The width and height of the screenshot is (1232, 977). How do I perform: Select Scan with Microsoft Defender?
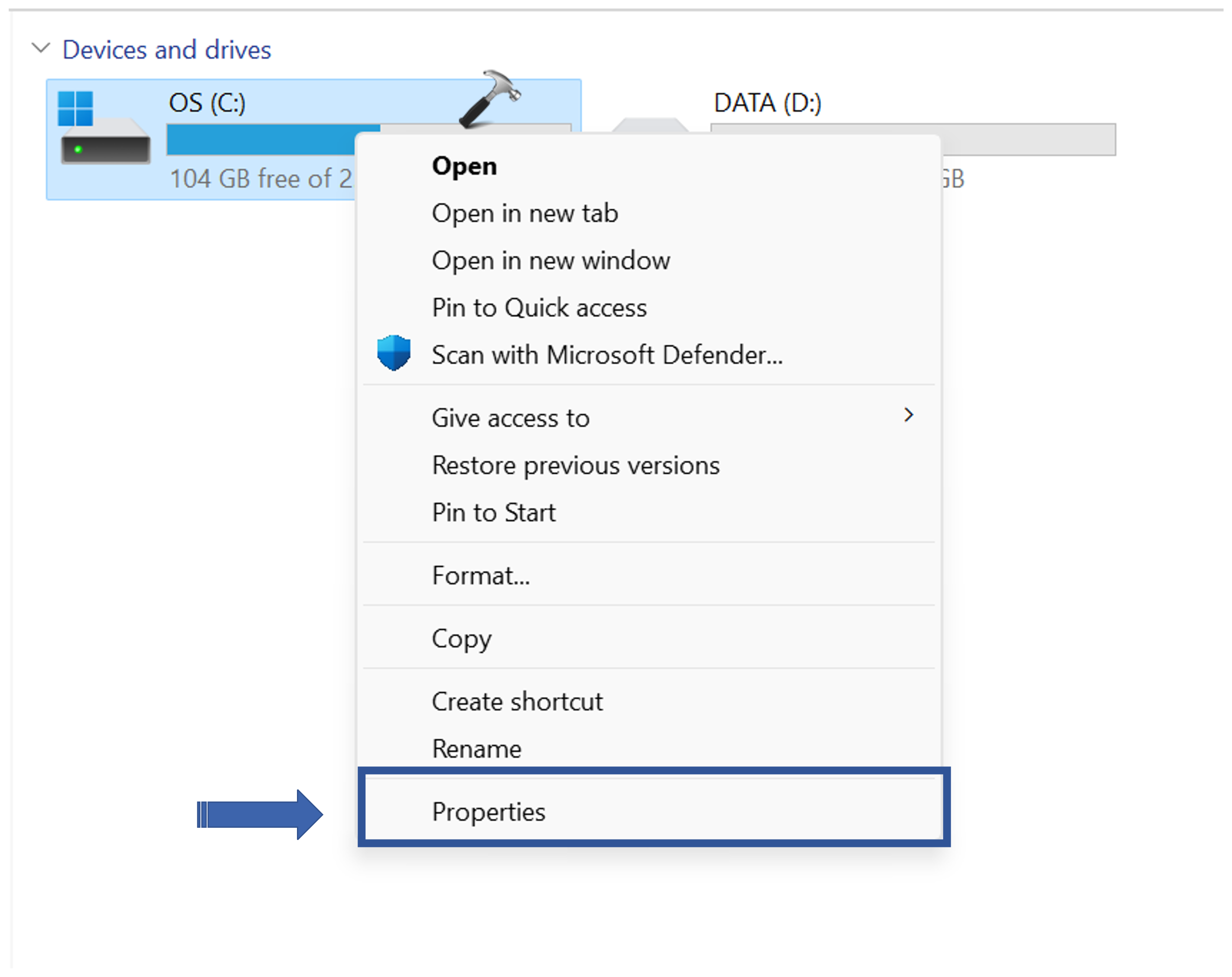(607, 355)
